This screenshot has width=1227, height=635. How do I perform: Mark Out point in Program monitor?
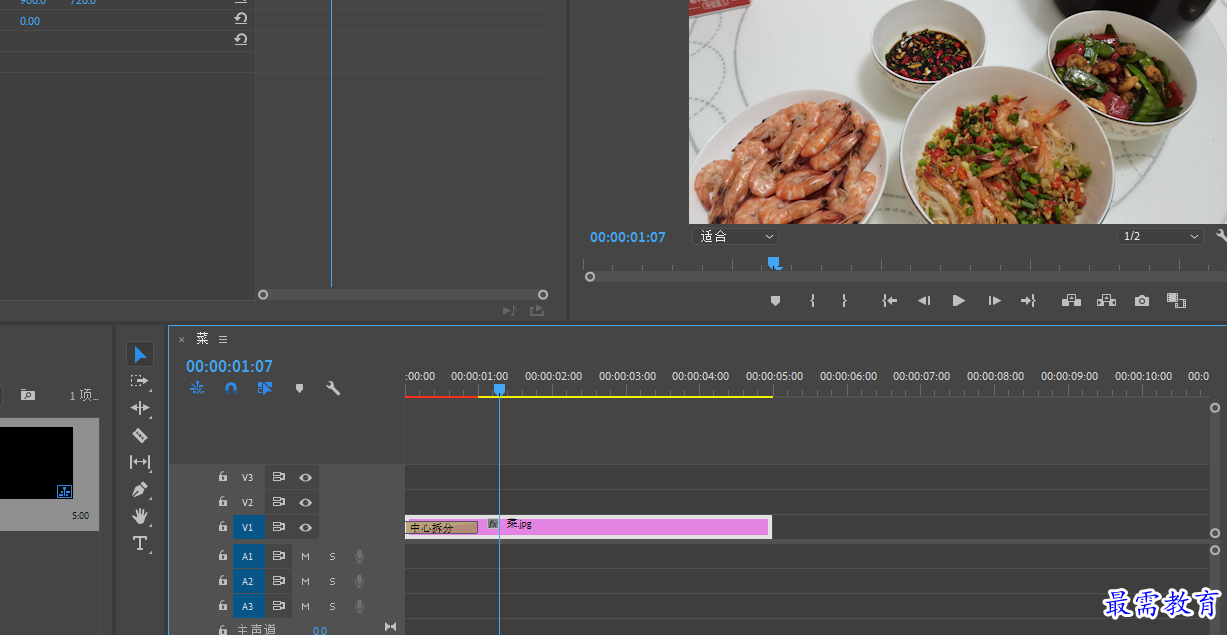pyautogui.click(x=844, y=300)
